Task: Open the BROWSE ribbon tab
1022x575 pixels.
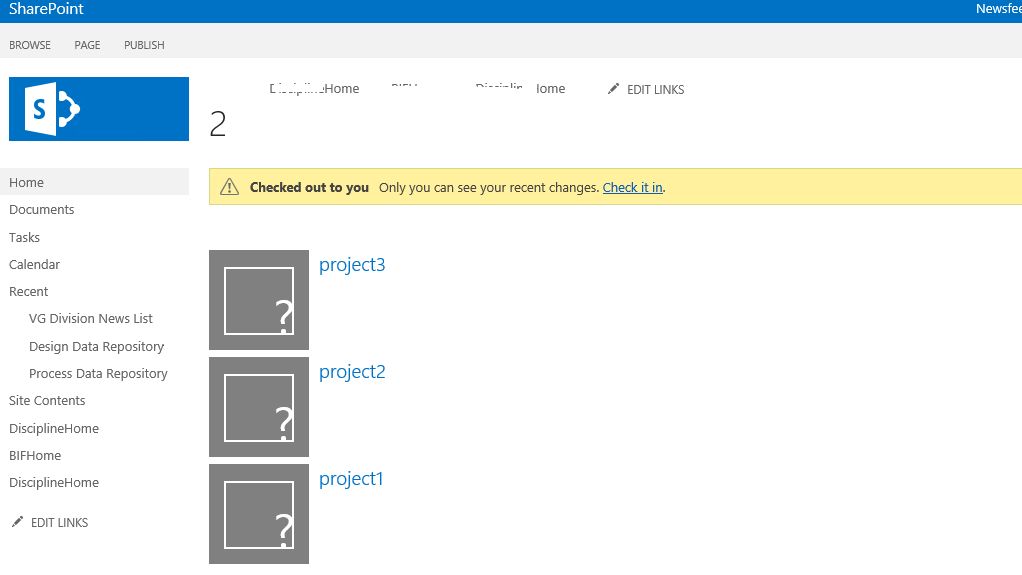Action: point(30,45)
